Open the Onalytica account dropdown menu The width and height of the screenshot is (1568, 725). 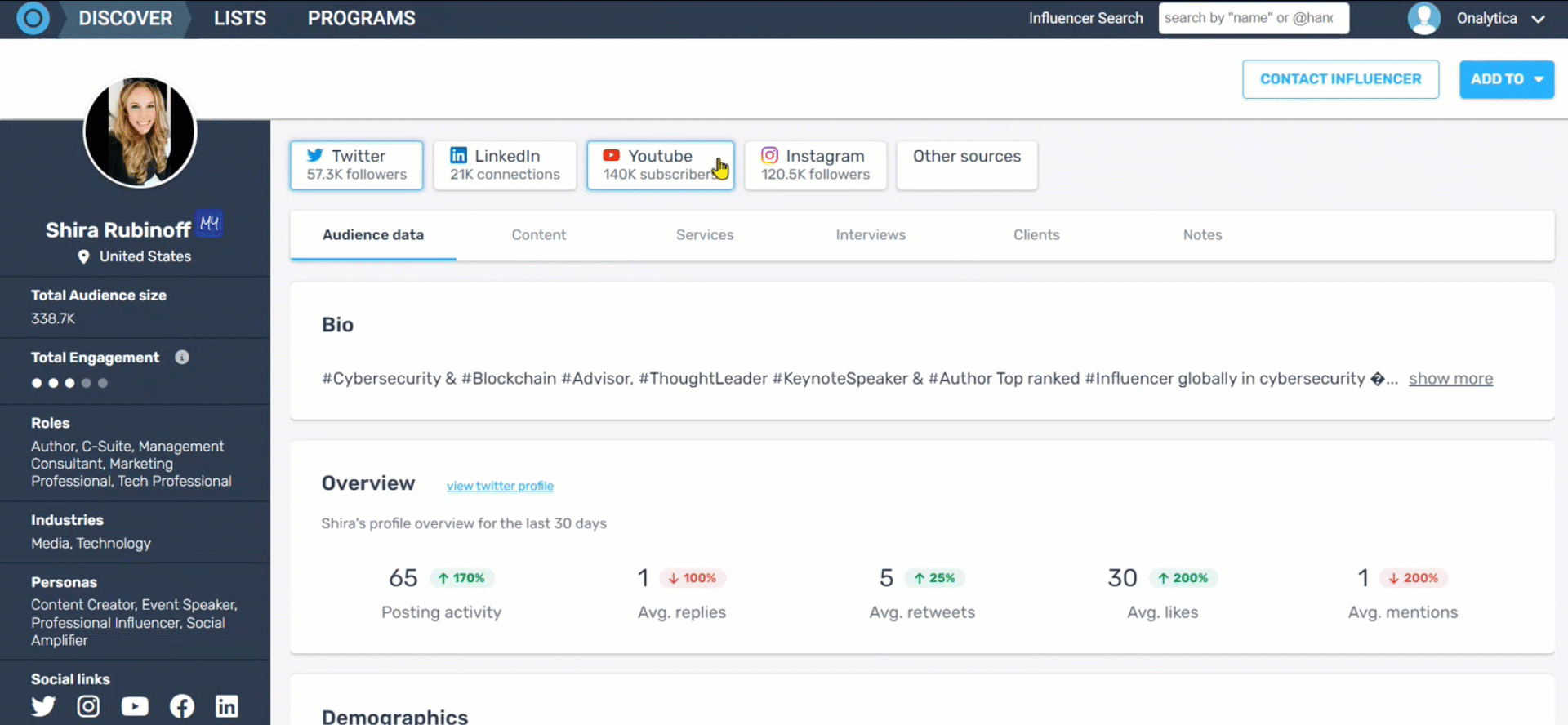[x=1538, y=19]
